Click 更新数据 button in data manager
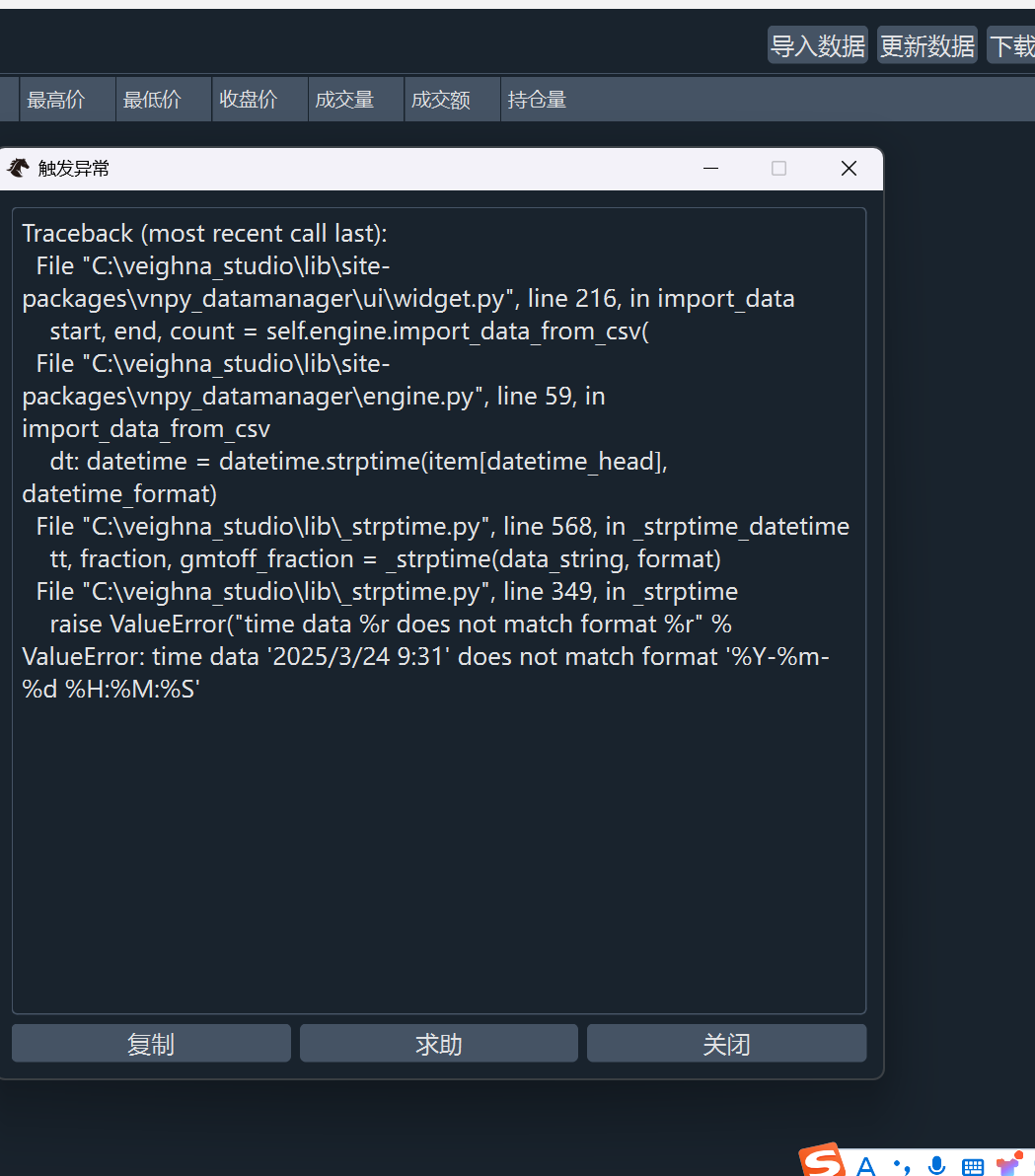This screenshot has width=1035, height=1176. pos(927,45)
